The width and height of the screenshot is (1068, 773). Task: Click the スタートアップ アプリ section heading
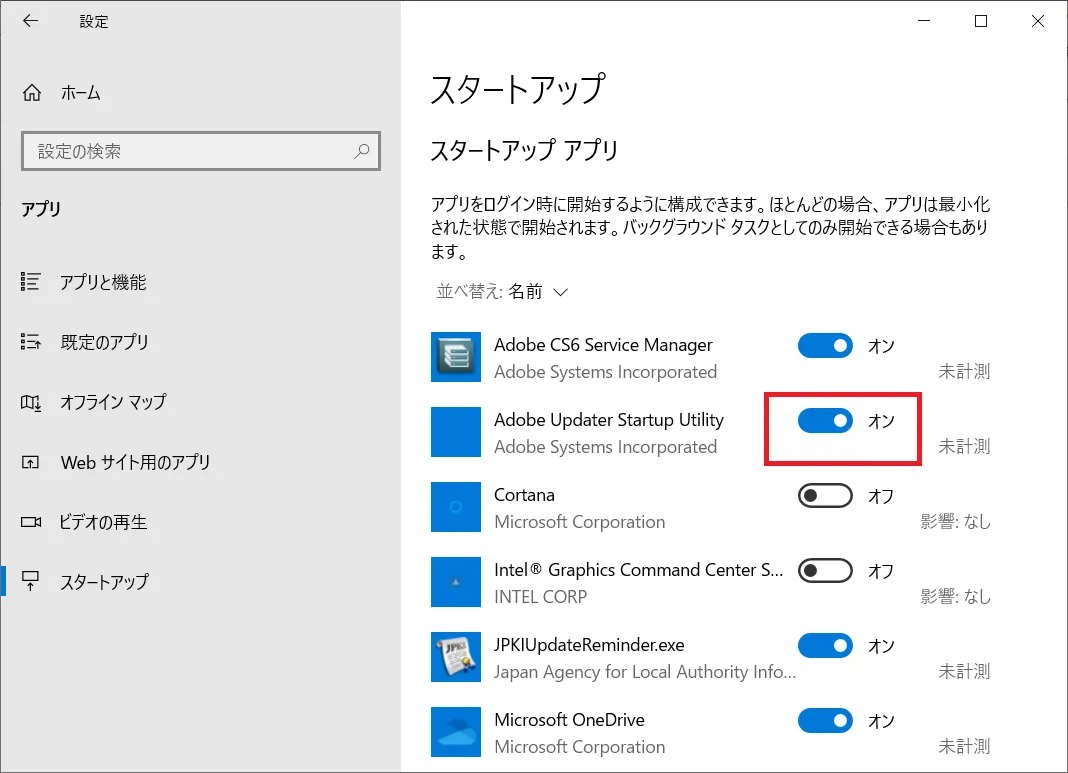coord(524,150)
